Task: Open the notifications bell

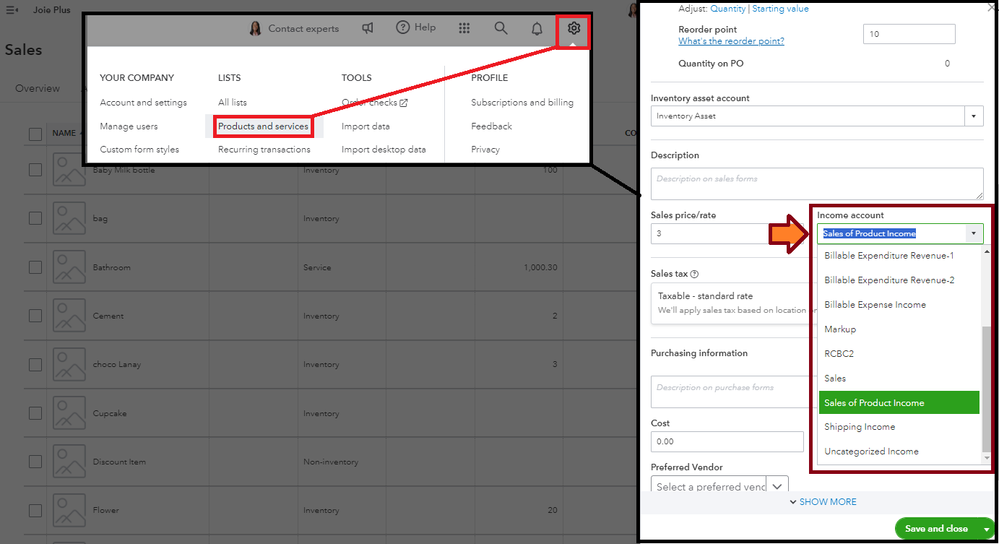Action: (x=537, y=29)
